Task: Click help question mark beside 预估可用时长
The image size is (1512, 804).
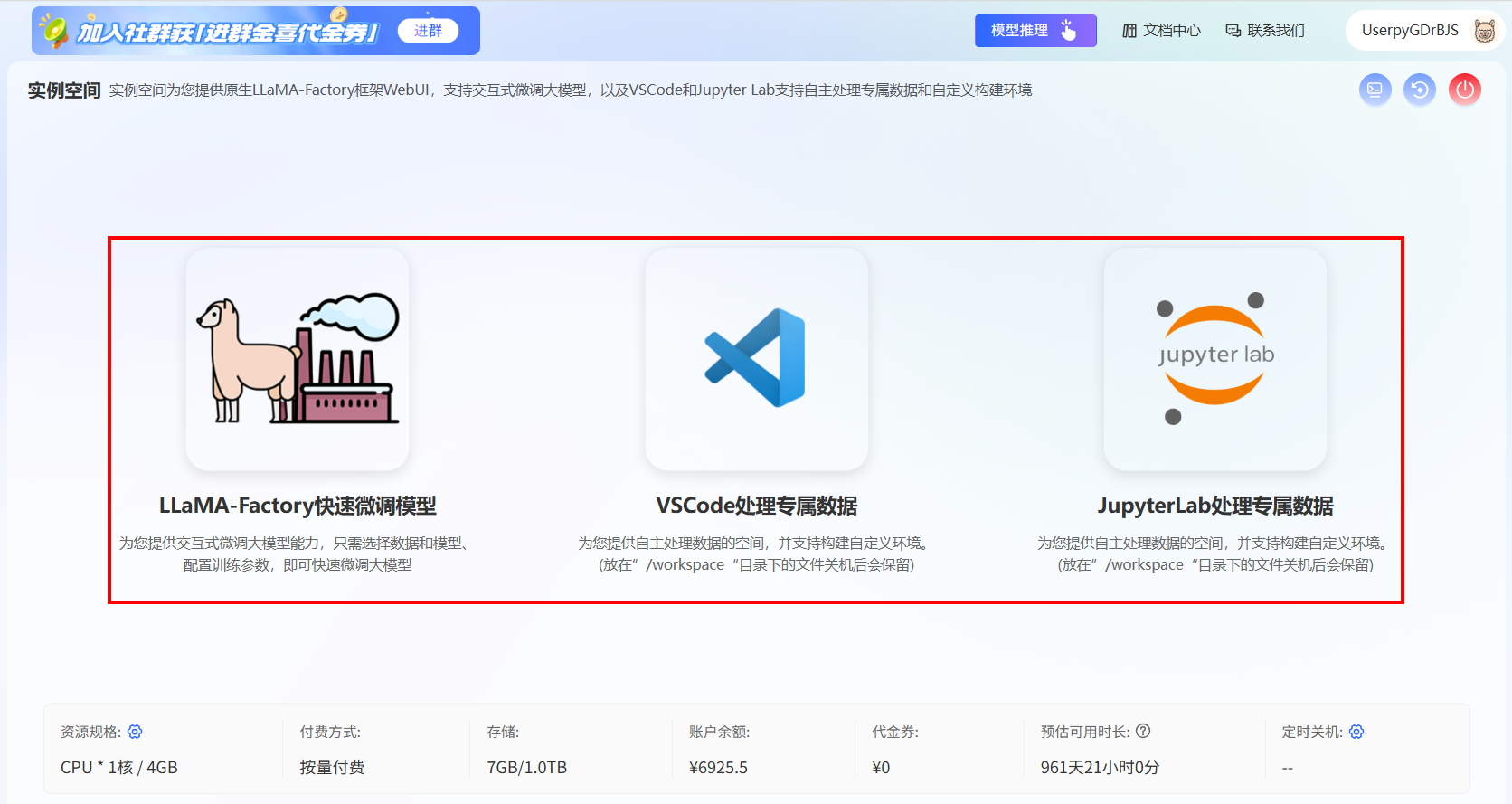Action: pyautogui.click(x=1143, y=731)
